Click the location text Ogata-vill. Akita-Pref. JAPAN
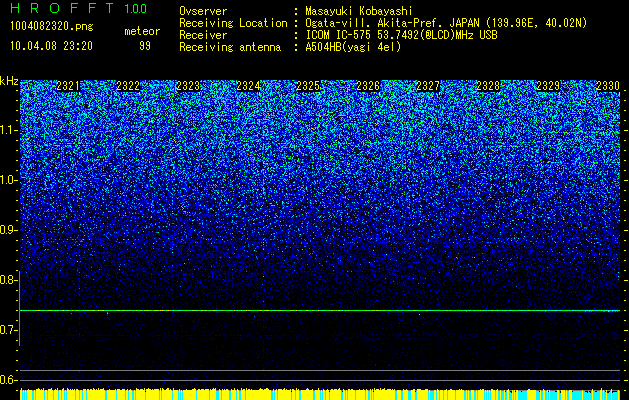Viewport: 629px width, 400px height. click(x=391, y=23)
